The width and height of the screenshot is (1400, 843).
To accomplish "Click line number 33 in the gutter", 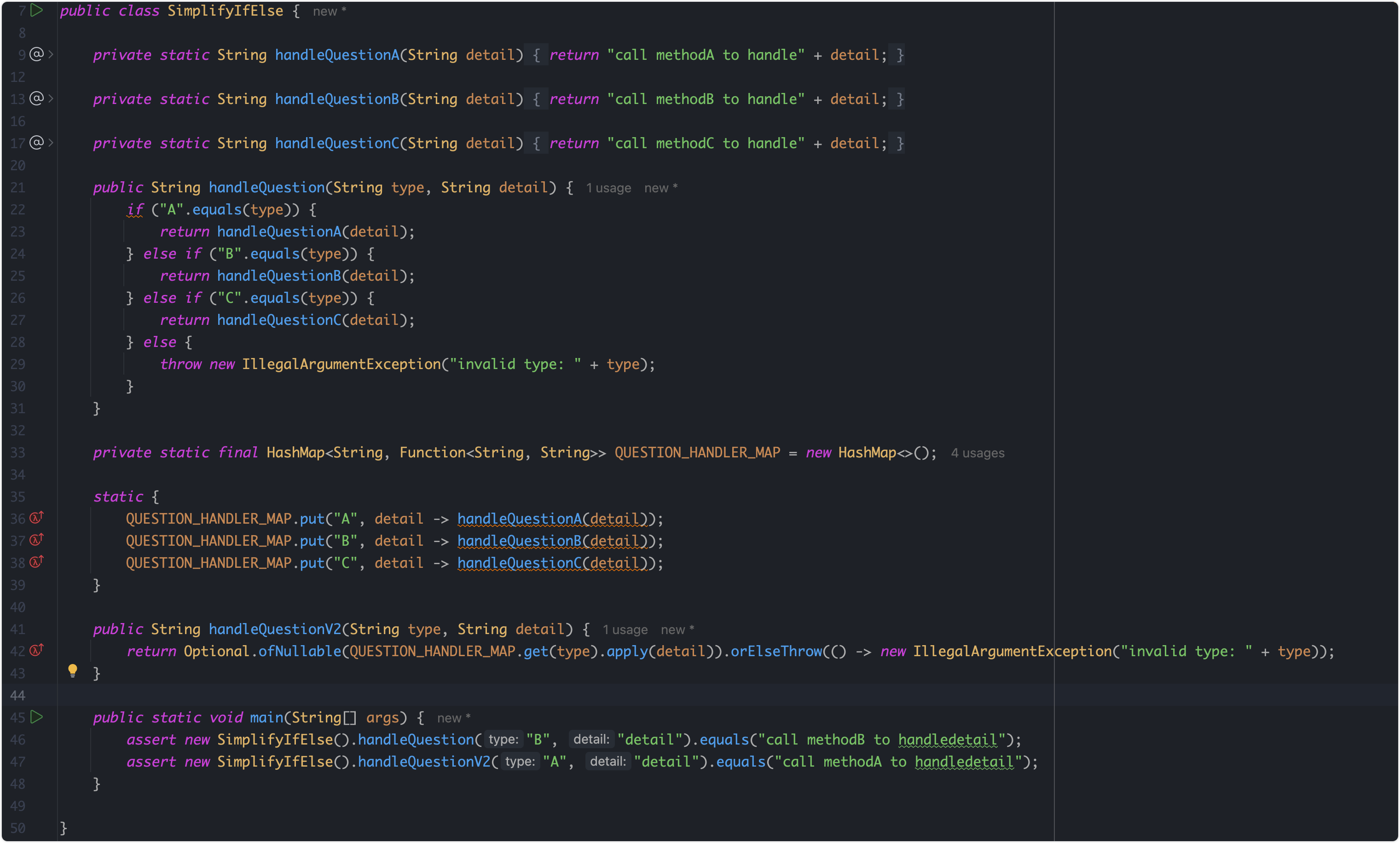I will [x=17, y=453].
